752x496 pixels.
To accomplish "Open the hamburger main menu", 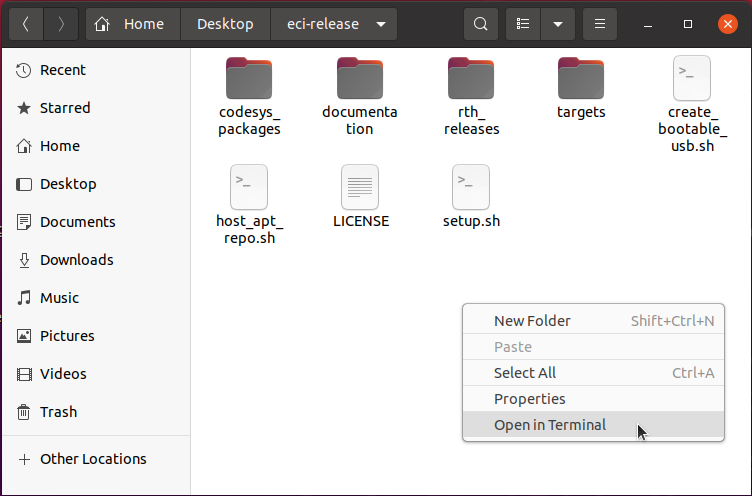I will tap(599, 24).
